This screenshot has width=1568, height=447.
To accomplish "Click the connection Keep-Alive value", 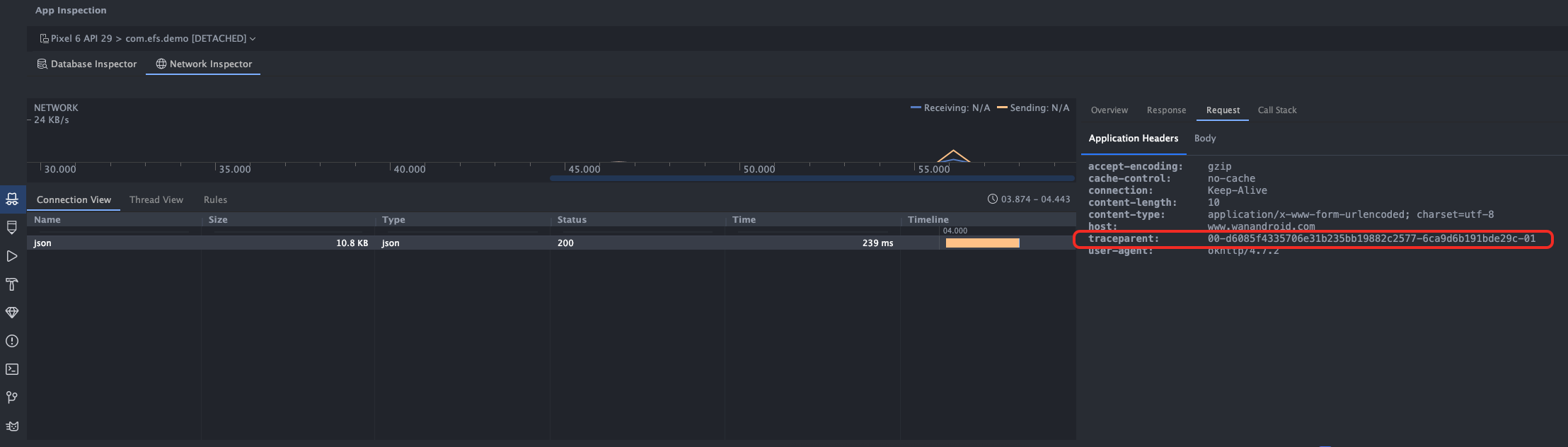I will click(1237, 190).
